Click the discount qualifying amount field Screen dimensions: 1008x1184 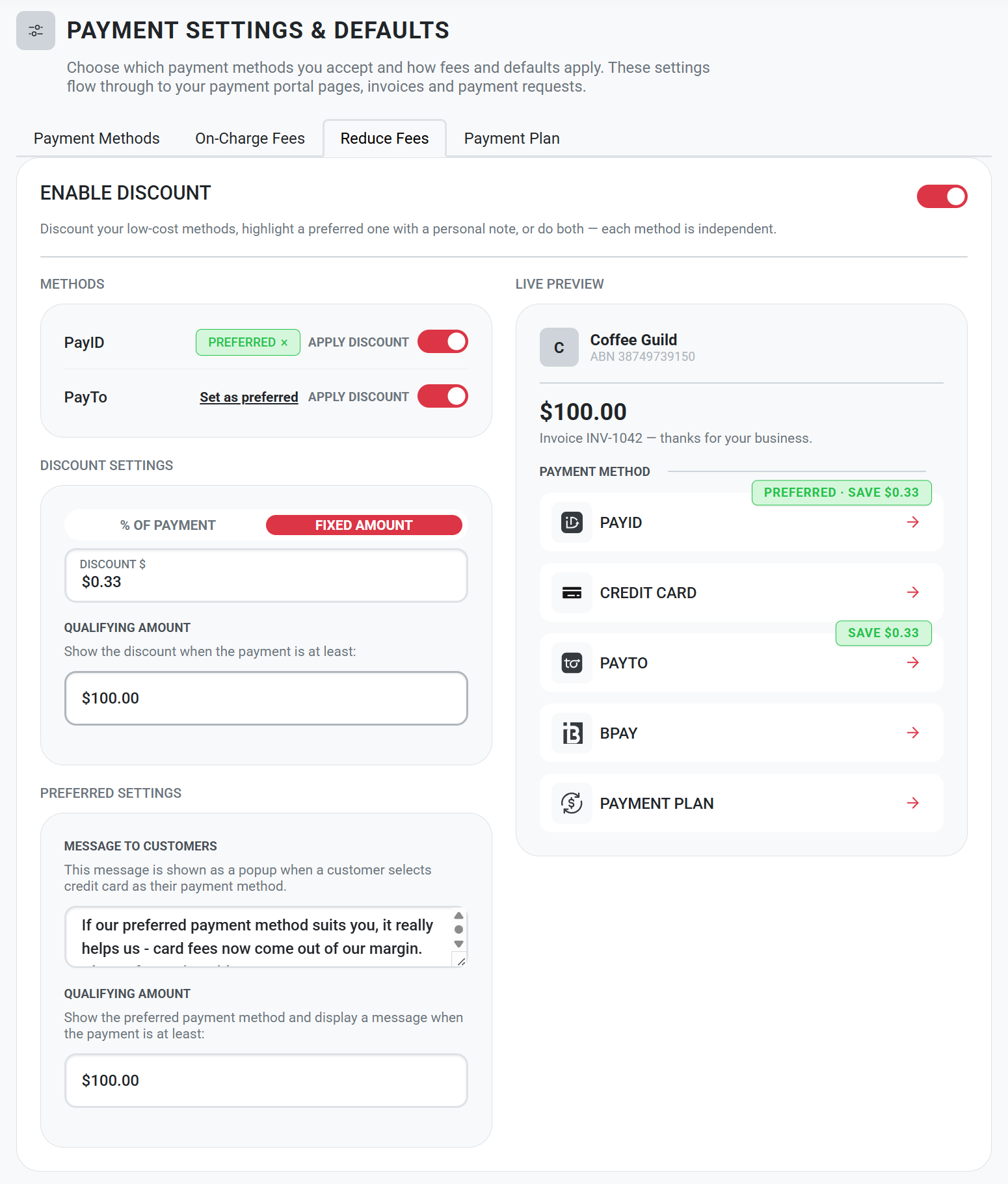click(266, 698)
